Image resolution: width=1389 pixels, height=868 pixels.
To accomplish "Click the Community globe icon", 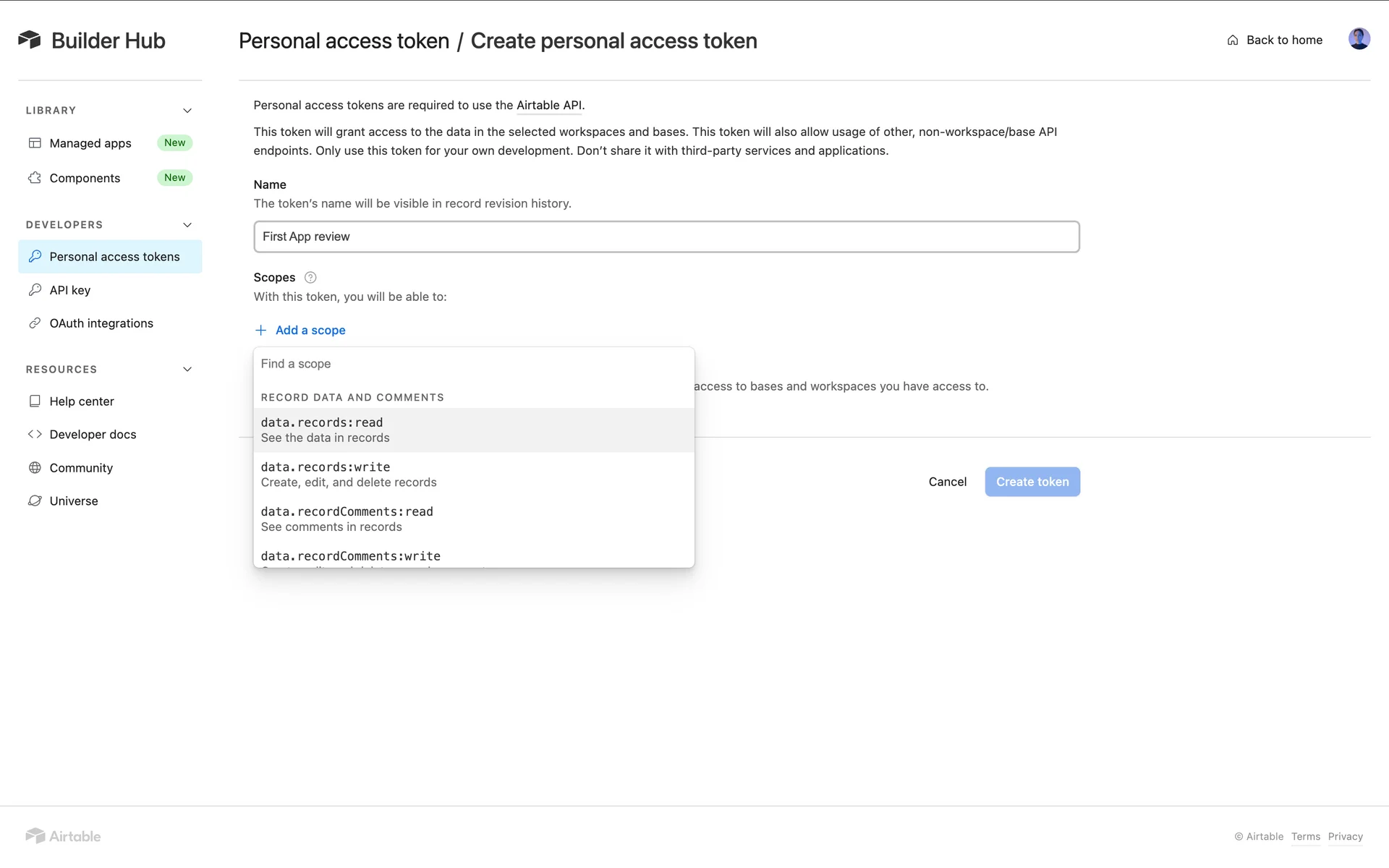I will 35,468.
